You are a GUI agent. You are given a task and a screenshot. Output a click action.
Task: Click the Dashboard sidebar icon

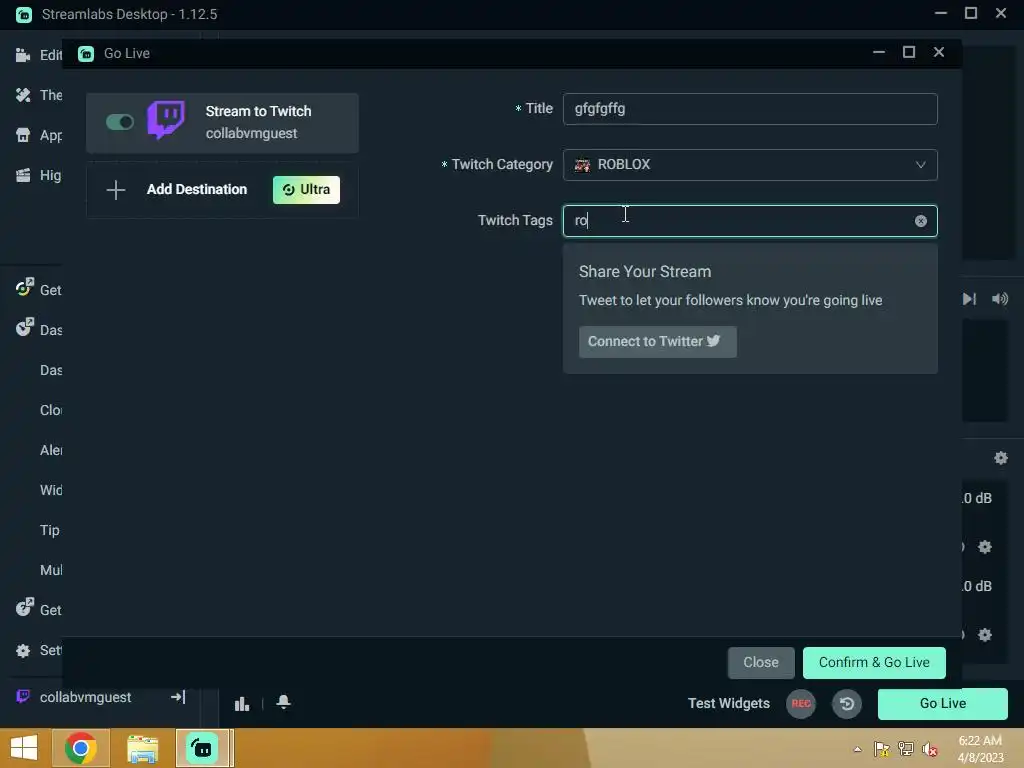click(x=24, y=327)
